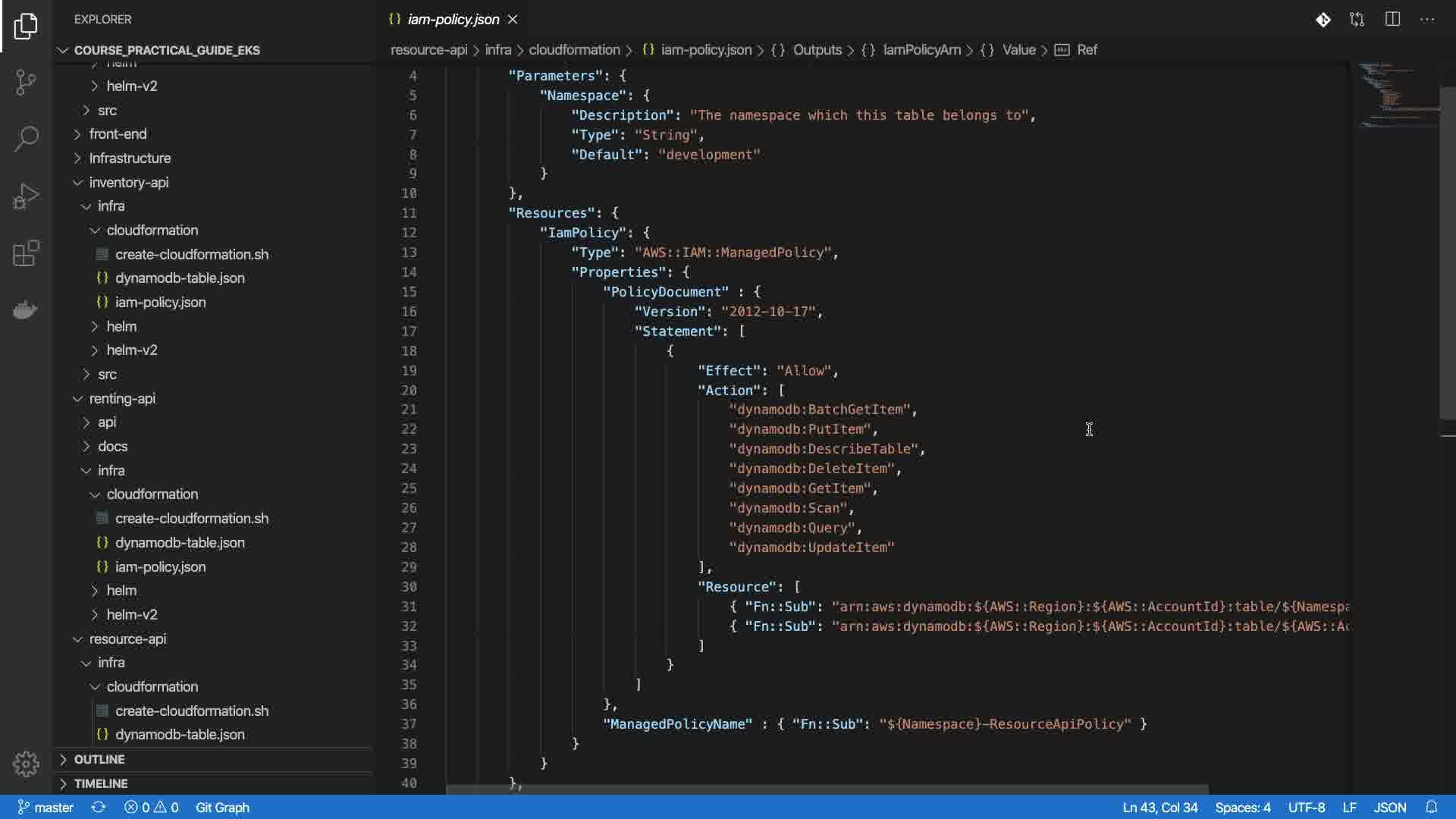Click Outputs in the breadcrumb path
Image resolution: width=1456 pixels, height=819 pixels.
817,50
